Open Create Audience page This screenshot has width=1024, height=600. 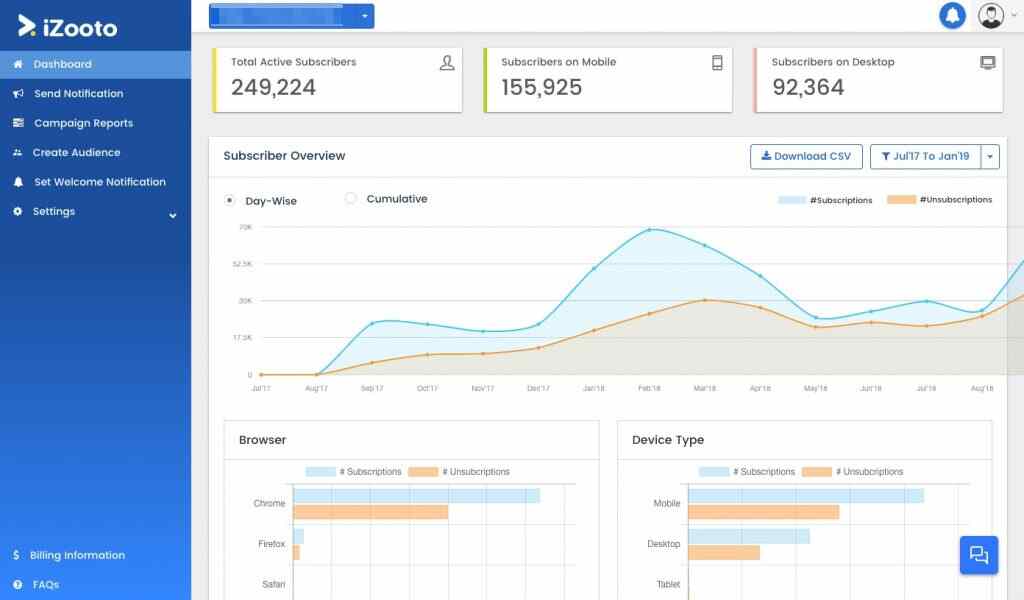[76, 153]
